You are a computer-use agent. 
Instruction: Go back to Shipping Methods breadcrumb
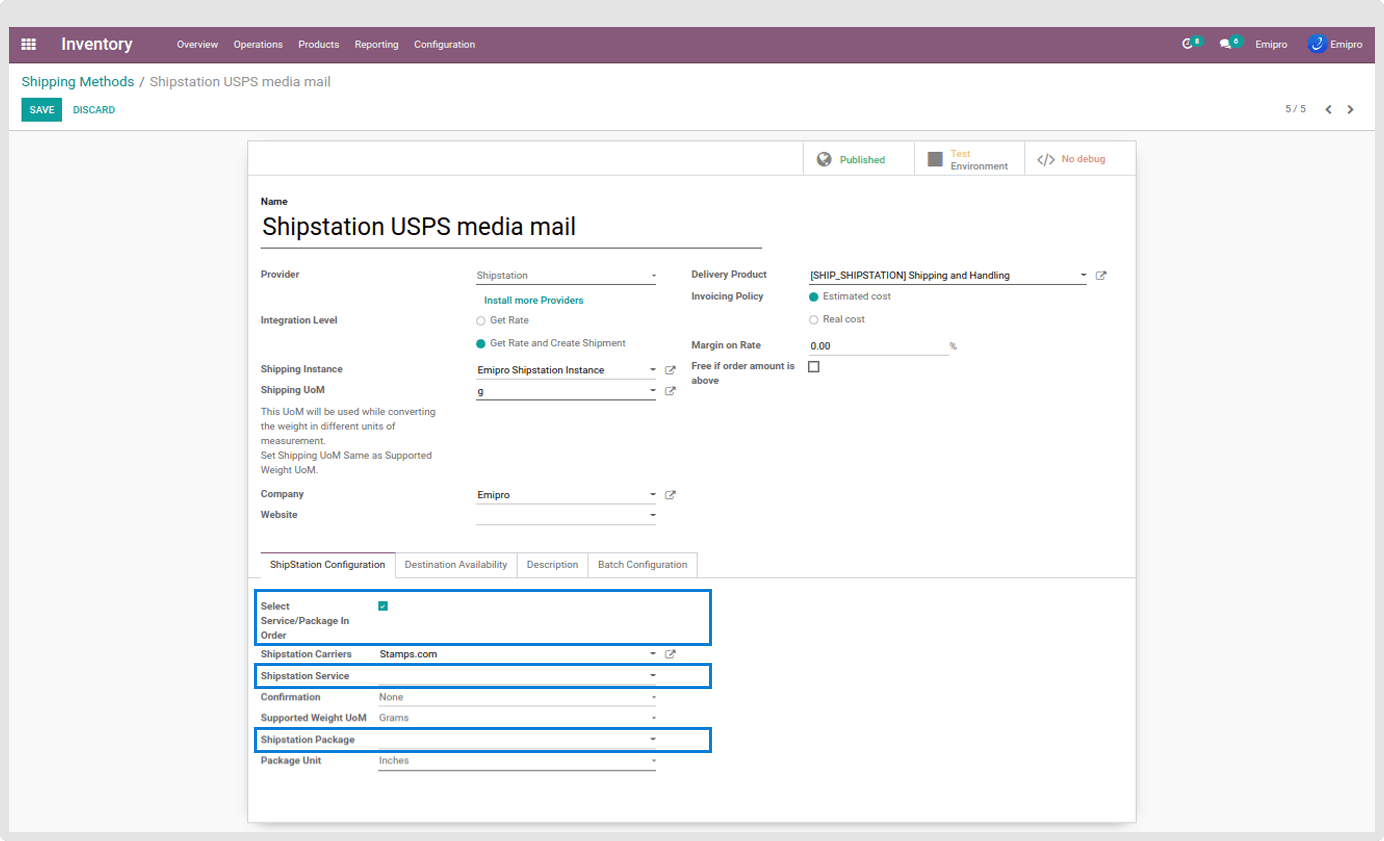pyautogui.click(x=78, y=82)
